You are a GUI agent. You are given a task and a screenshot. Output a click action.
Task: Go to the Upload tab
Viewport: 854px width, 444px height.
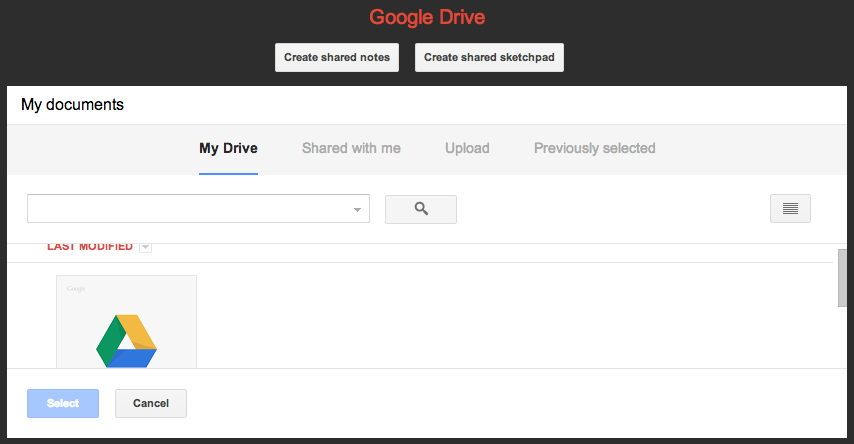click(x=467, y=148)
